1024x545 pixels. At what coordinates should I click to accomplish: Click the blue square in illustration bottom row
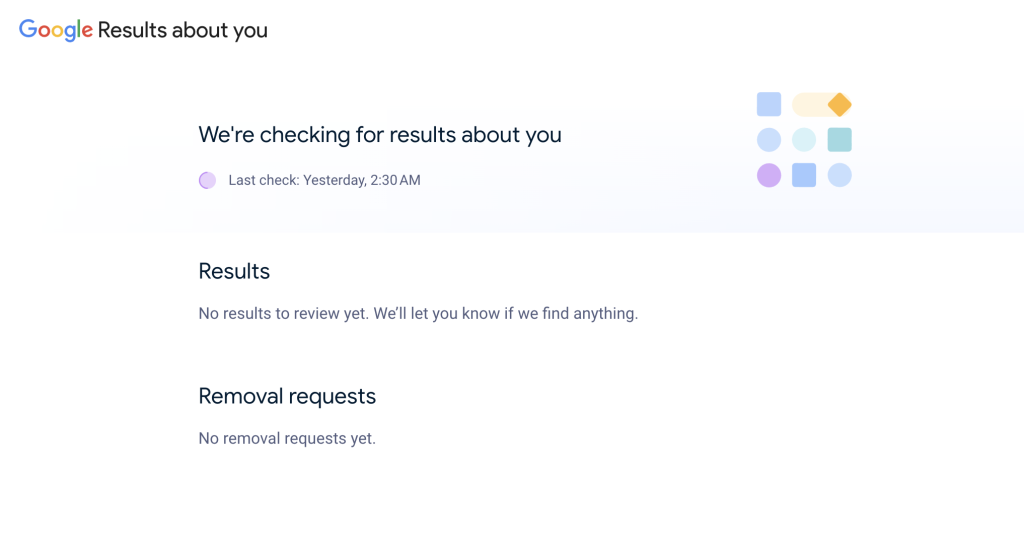(804, 175)
